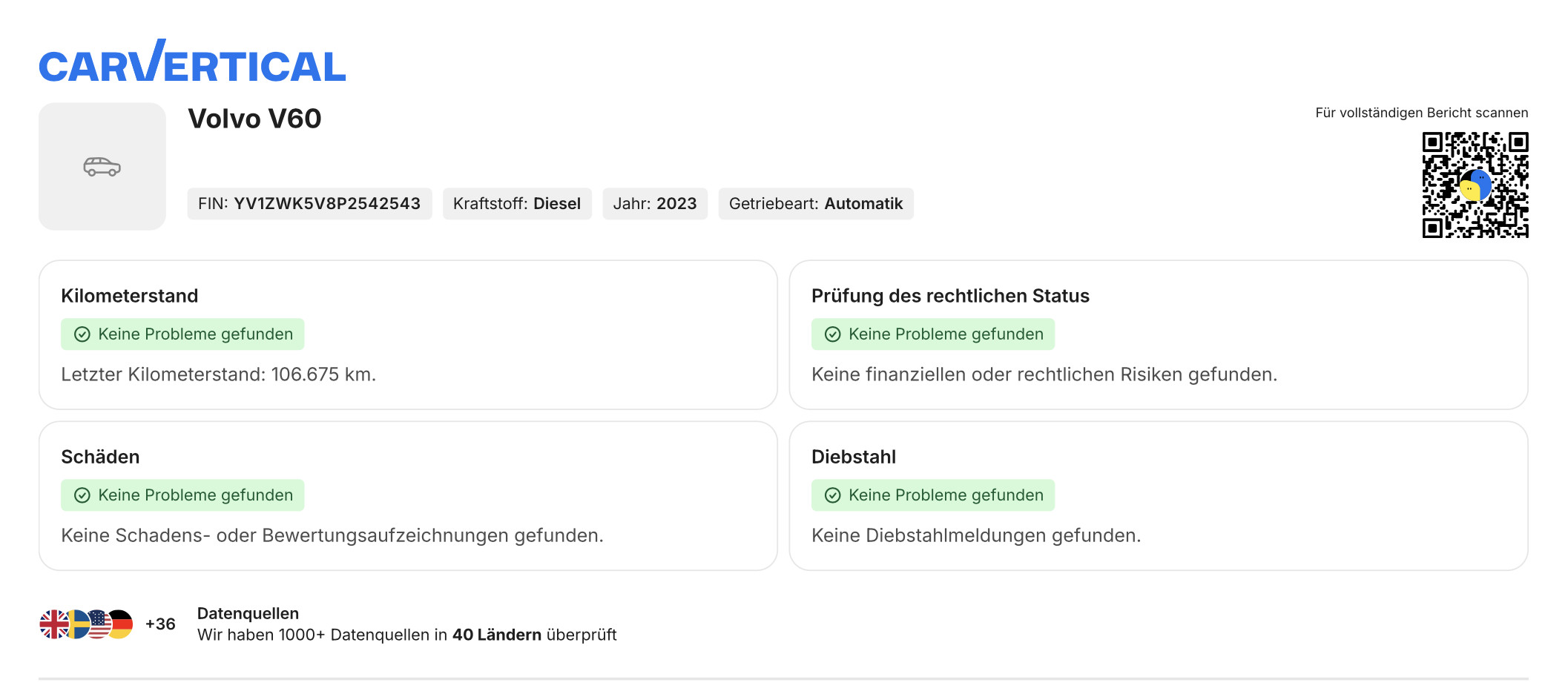Click the Jahr 2023 badge
This screenshot has height=697, width=1568.
[x=655, y=204]
